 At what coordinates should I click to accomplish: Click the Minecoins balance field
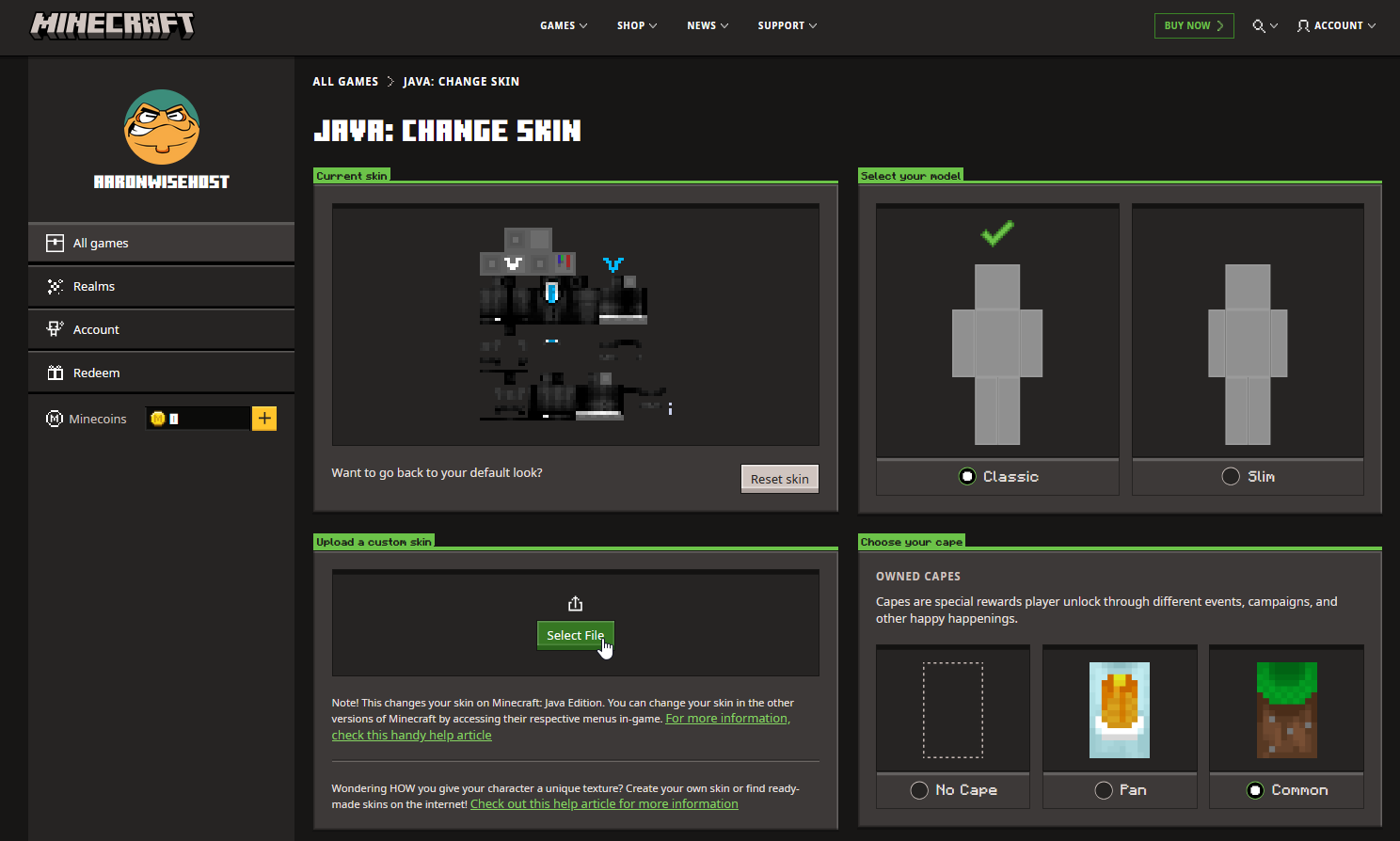[x=199, y=419]
